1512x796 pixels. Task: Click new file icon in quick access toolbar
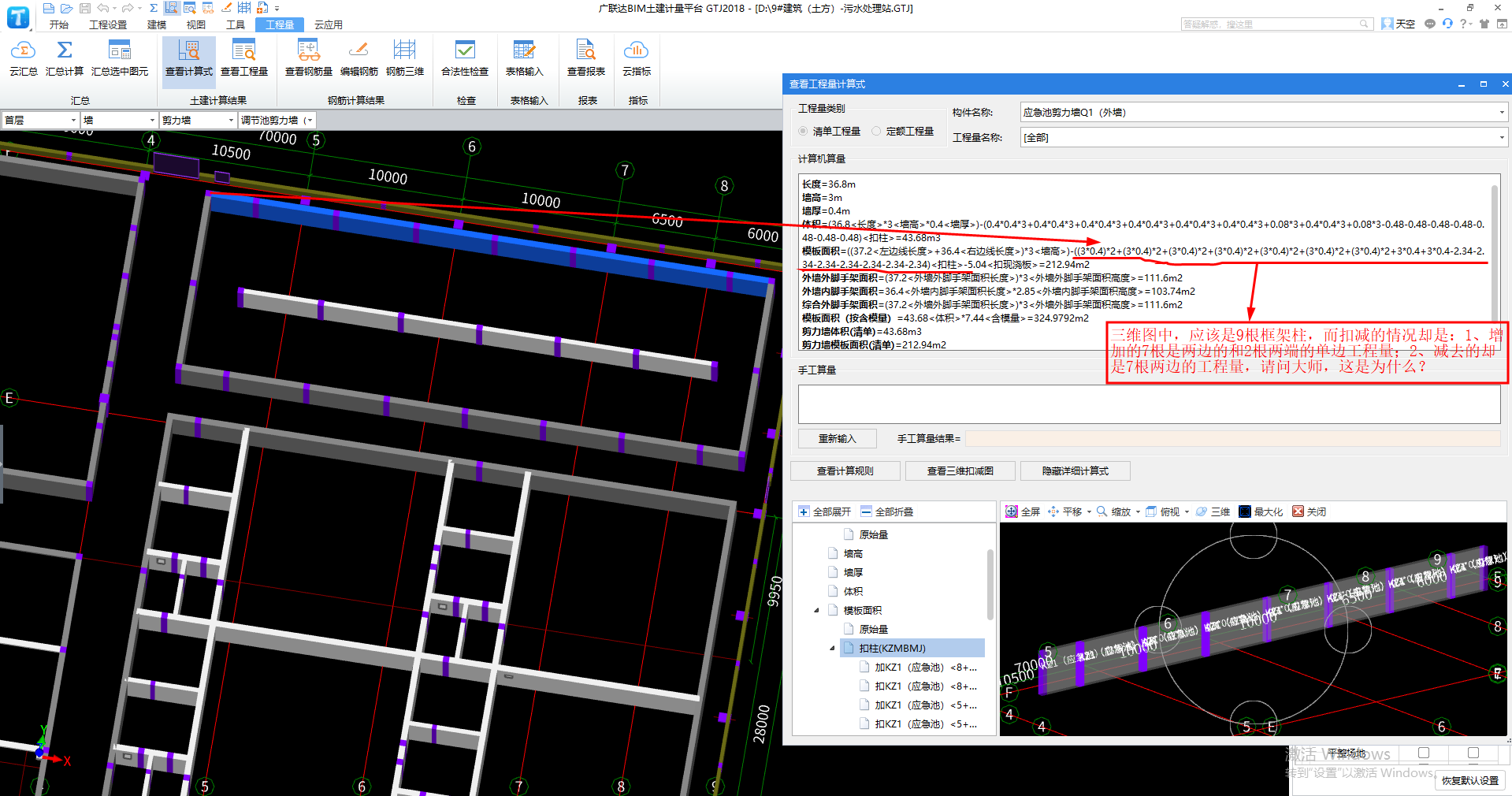[x=49, y=8]
